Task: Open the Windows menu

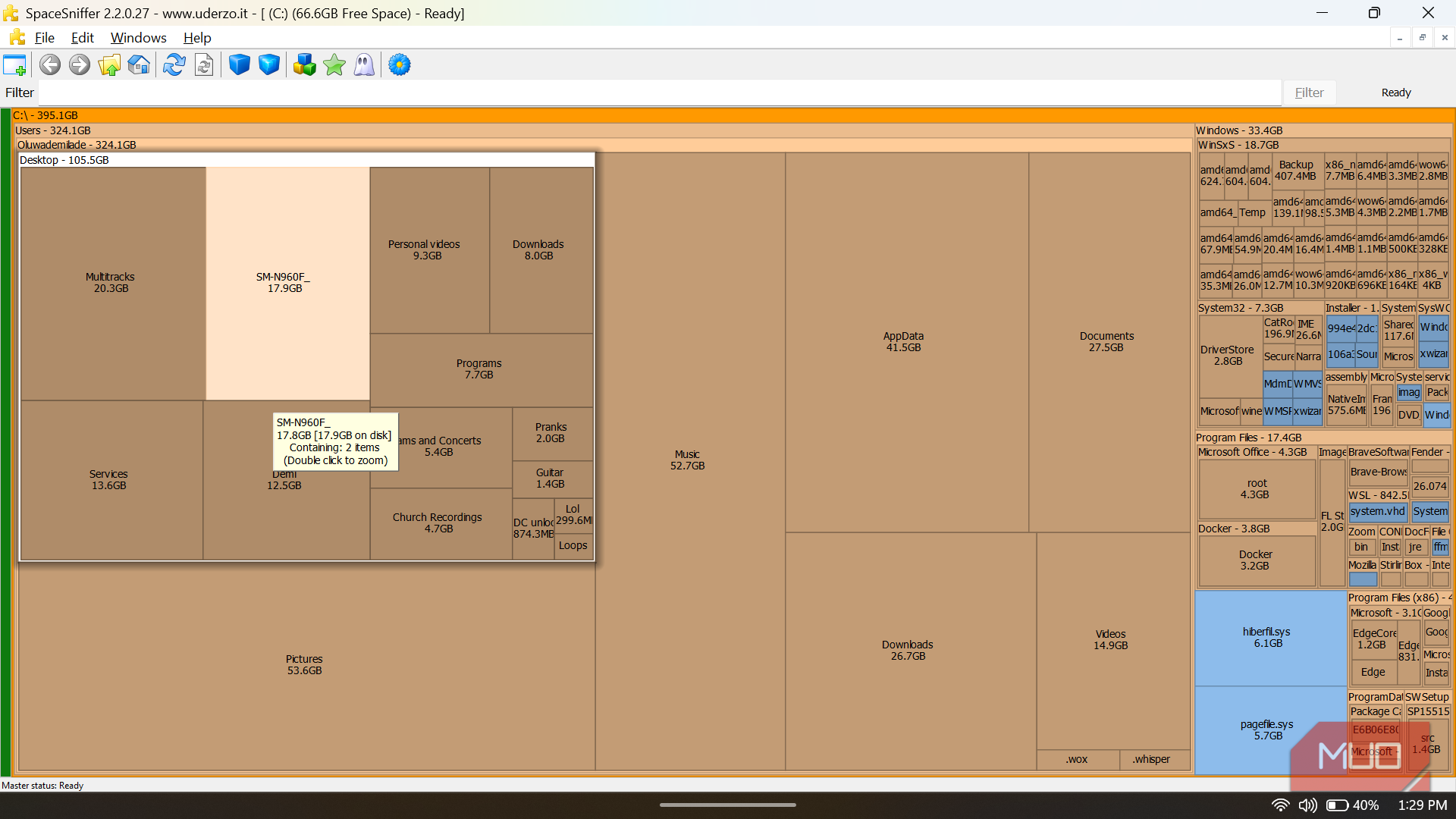Action: pos(138,38)
